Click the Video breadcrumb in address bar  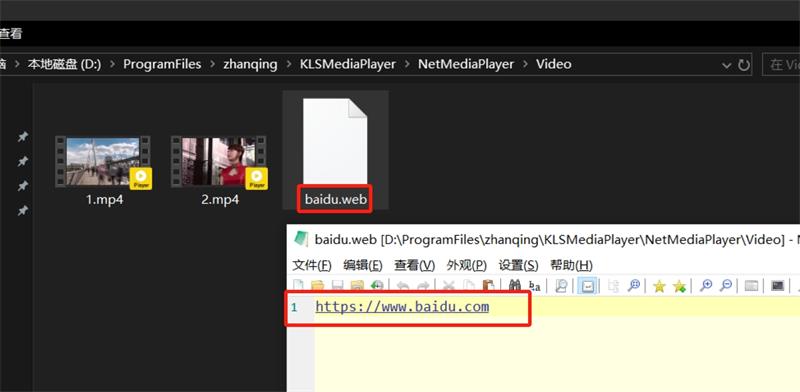pos(554,64)
